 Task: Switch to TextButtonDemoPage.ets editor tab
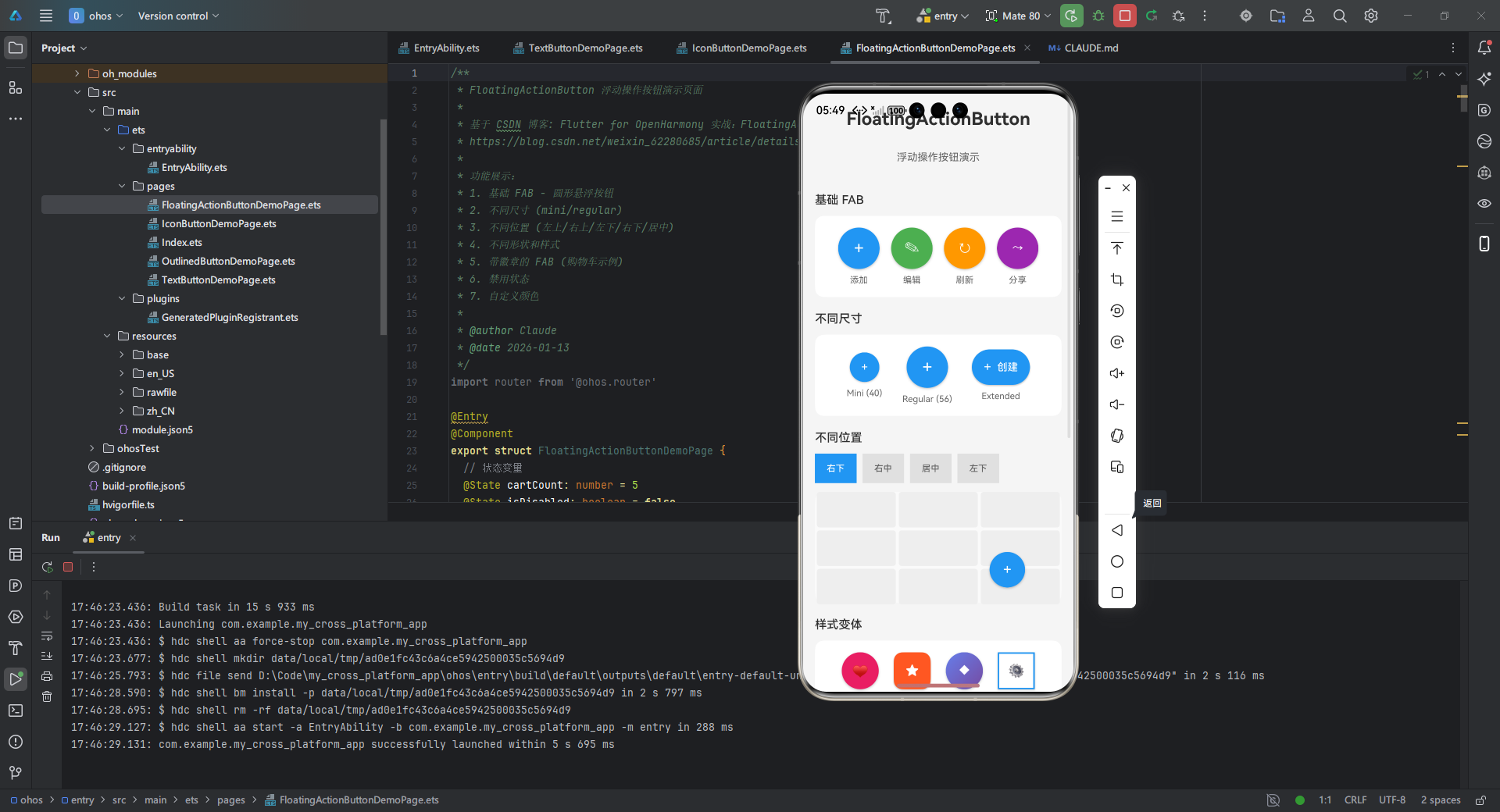pos(578,48)
